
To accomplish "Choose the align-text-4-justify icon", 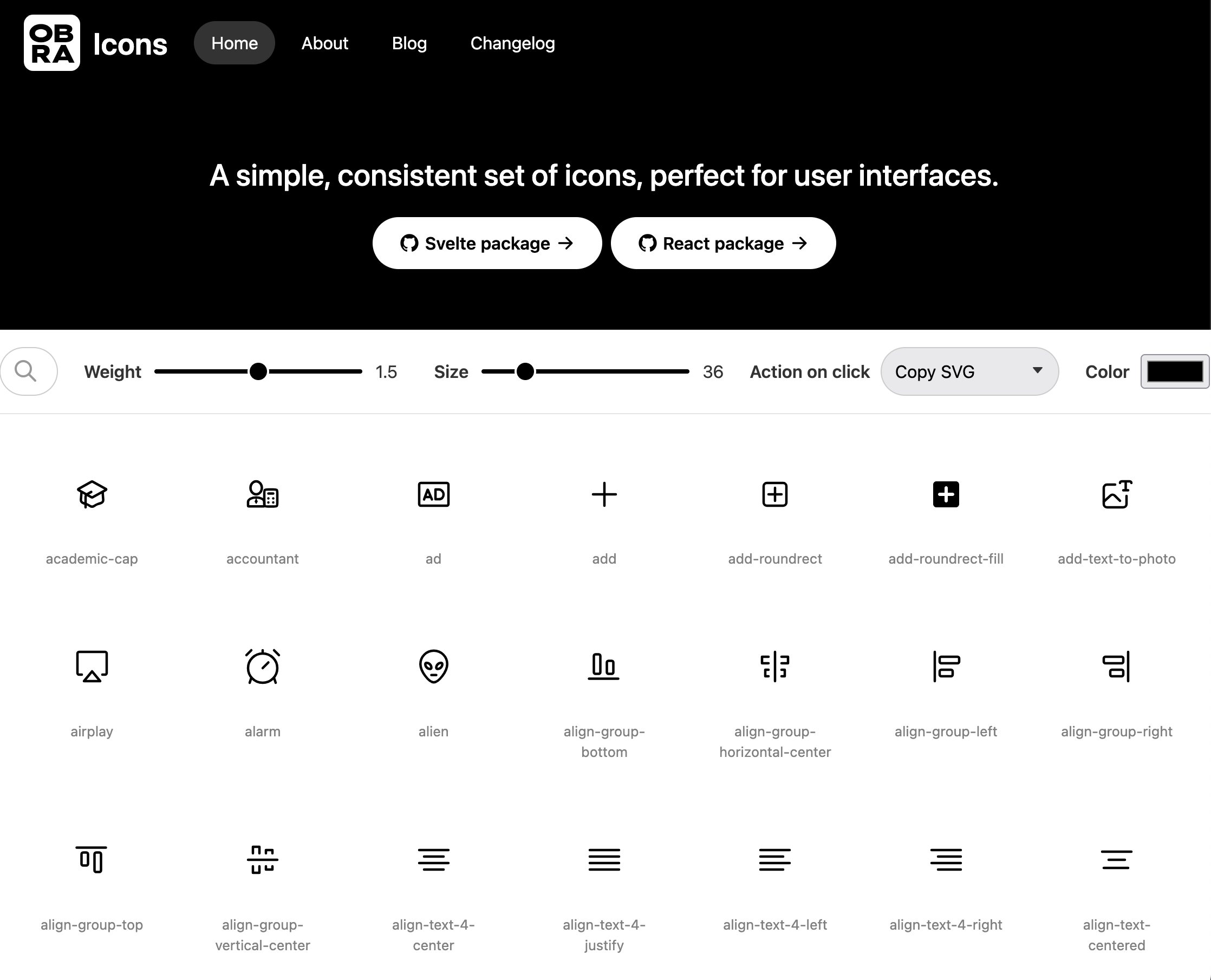I will pyautogui.click(x=604, y=859).
